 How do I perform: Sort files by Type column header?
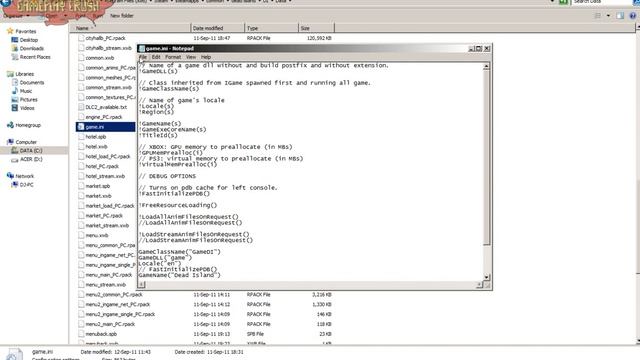coord(271,28)
